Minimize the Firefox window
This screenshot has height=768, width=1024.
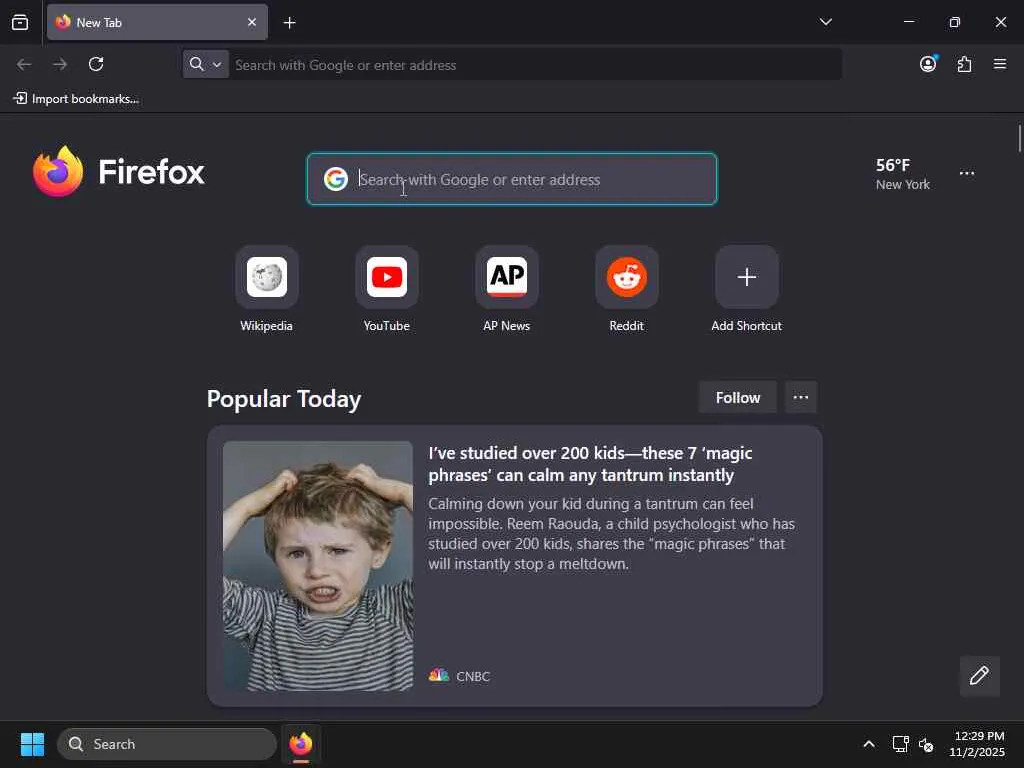click(x=908, y=22)
